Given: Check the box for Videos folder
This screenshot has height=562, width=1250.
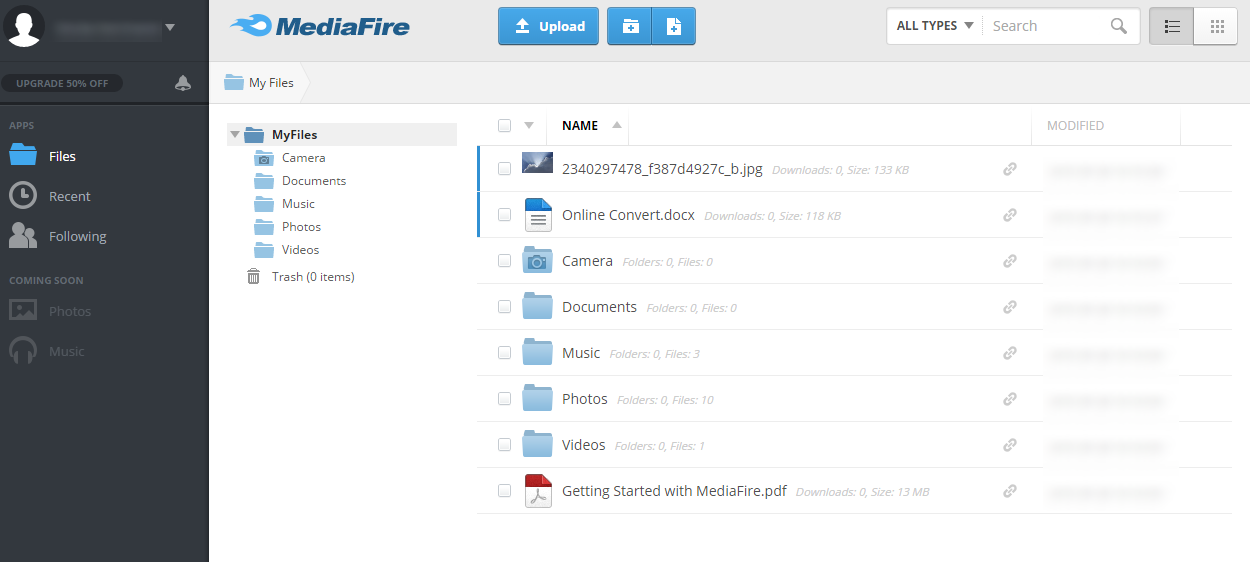Looking at the screenshot, I should (505, 445).
